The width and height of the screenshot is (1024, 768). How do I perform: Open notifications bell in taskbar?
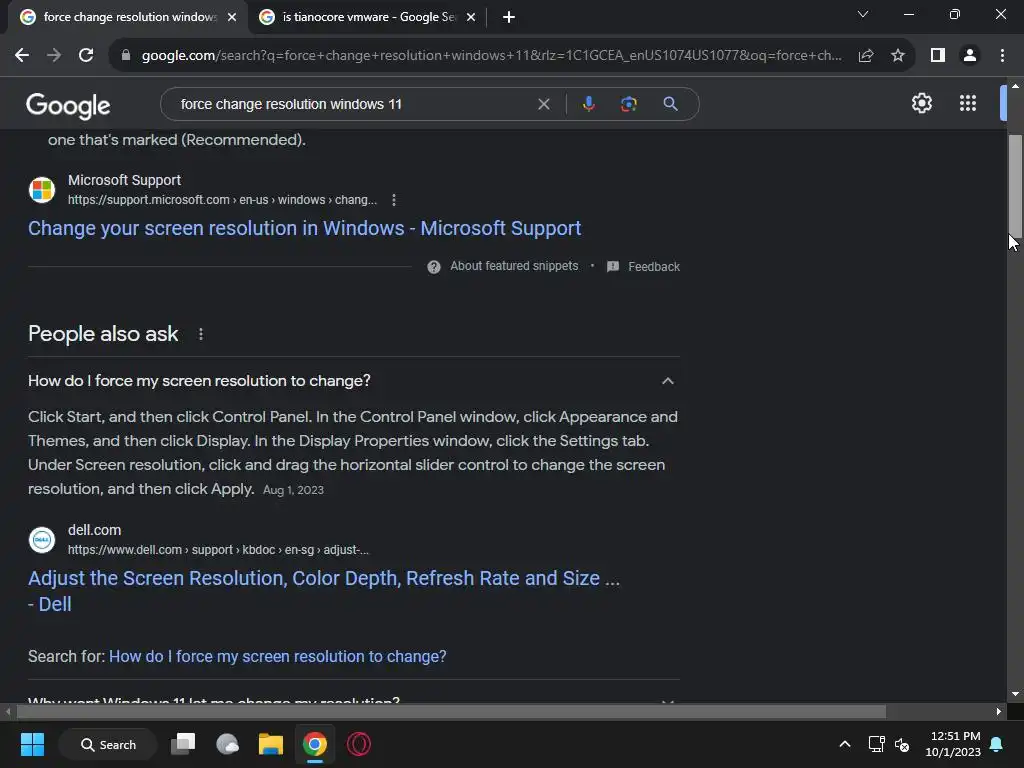click(x=997, y=744)
